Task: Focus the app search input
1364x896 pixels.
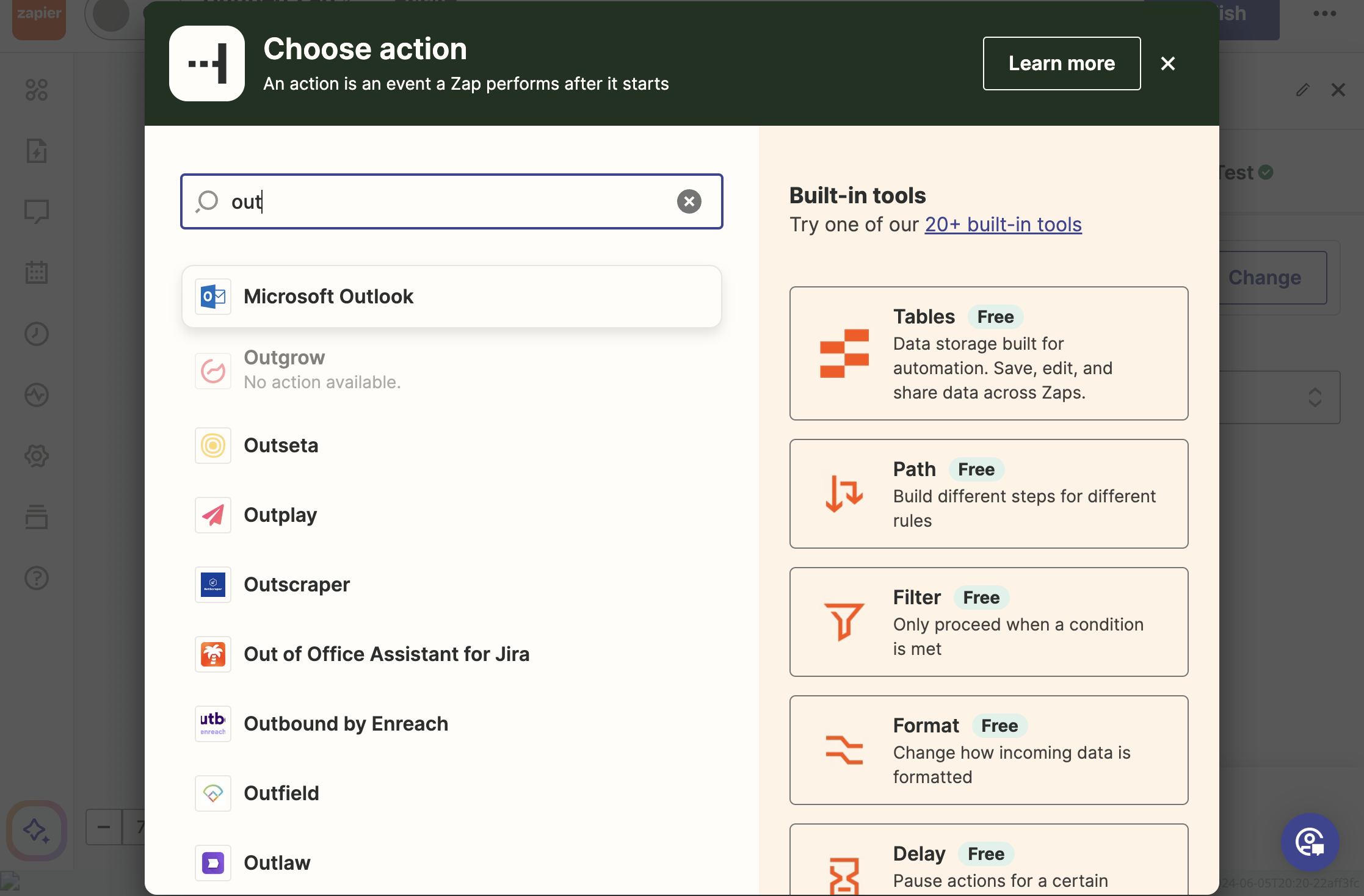Action: 451,201
